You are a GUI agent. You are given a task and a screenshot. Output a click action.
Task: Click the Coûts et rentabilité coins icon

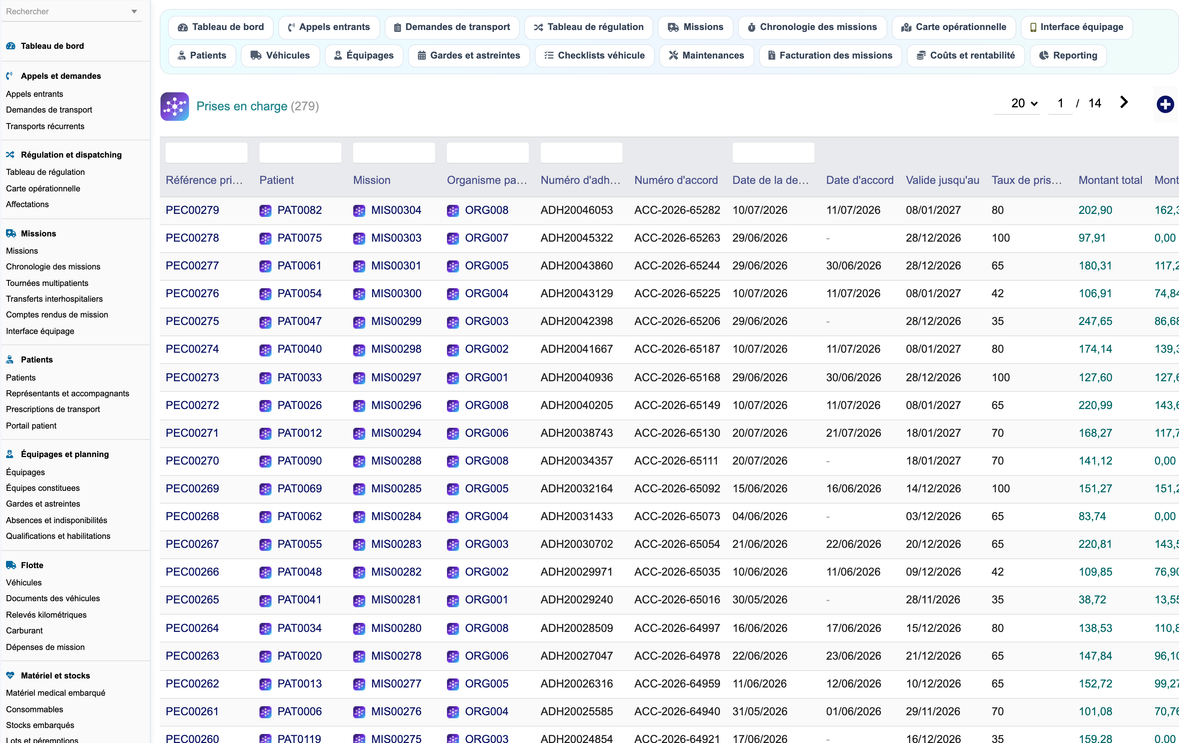(x=921, y=55)
